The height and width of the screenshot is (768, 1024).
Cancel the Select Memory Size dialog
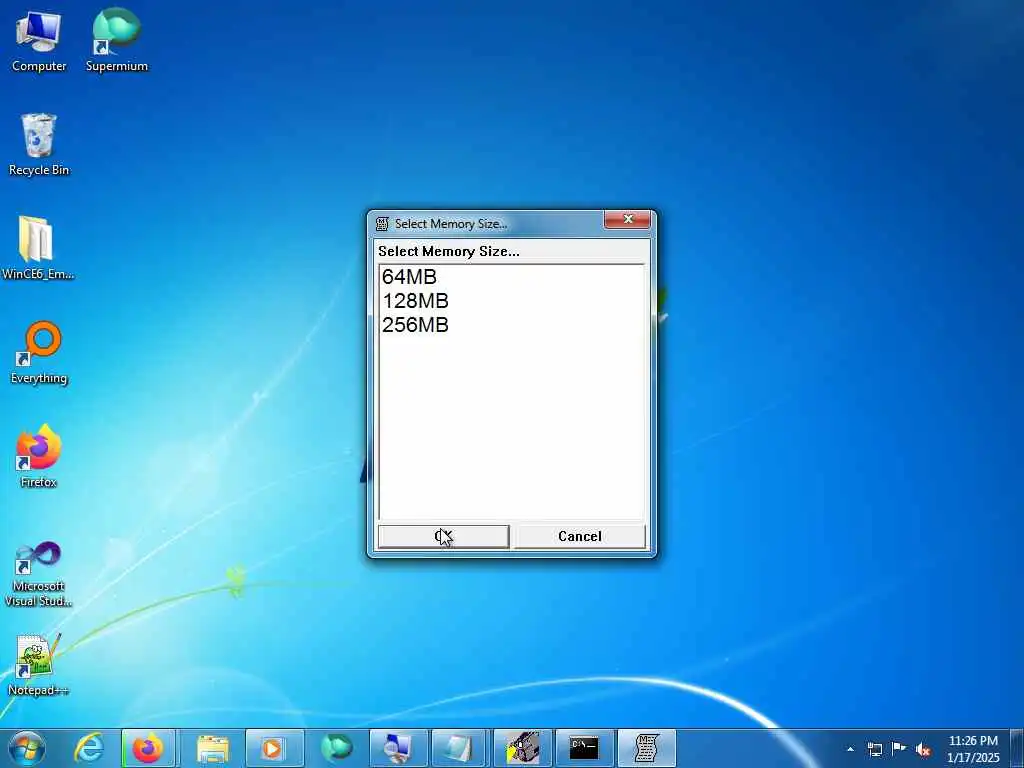580,536
